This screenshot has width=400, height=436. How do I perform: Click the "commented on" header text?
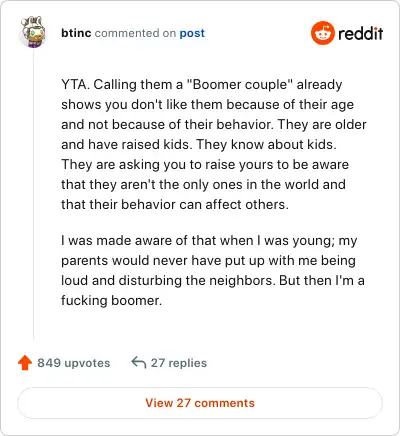tap(135, 33)
